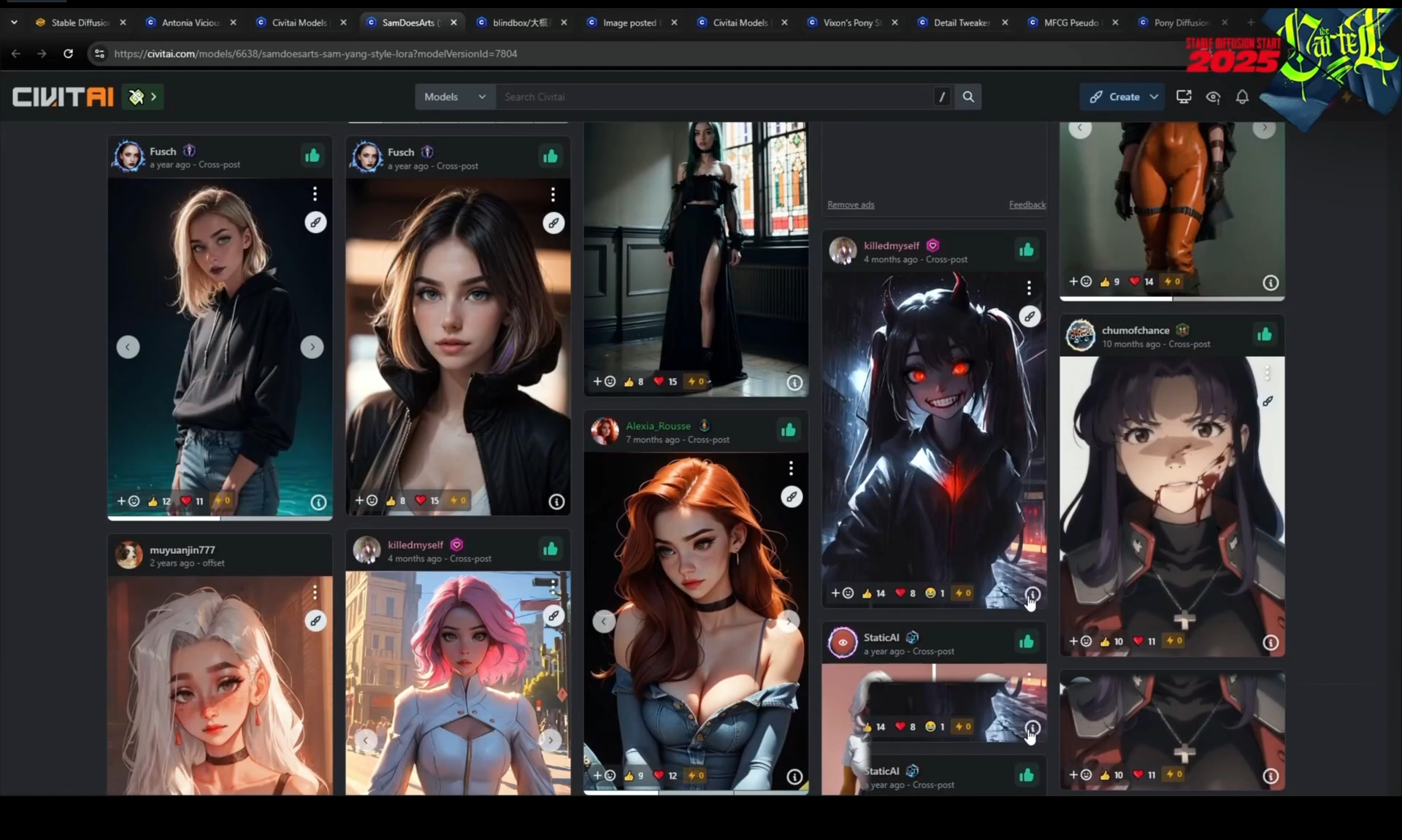The height and width of the screenshot is (840, 1402).
Task: Switch to Detail Tweaker browser tab
Action: click(x=961, y=23)
